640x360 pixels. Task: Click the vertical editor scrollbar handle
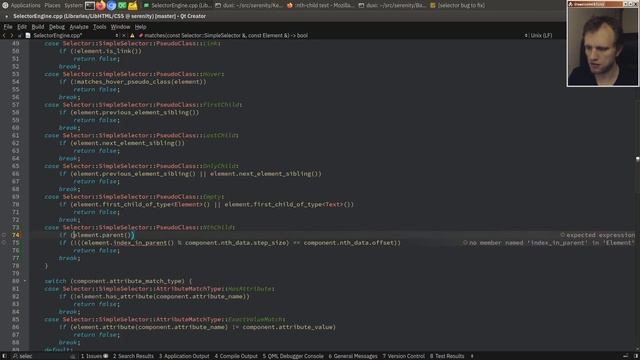(638, 159)
